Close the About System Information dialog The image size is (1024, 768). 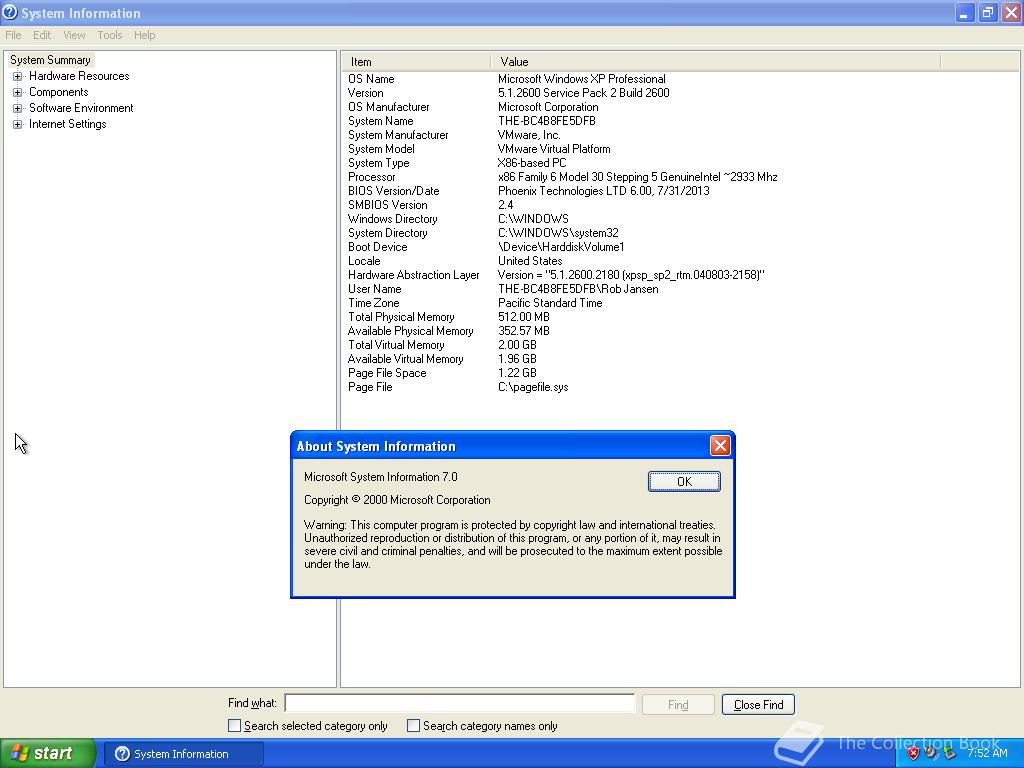720,445
